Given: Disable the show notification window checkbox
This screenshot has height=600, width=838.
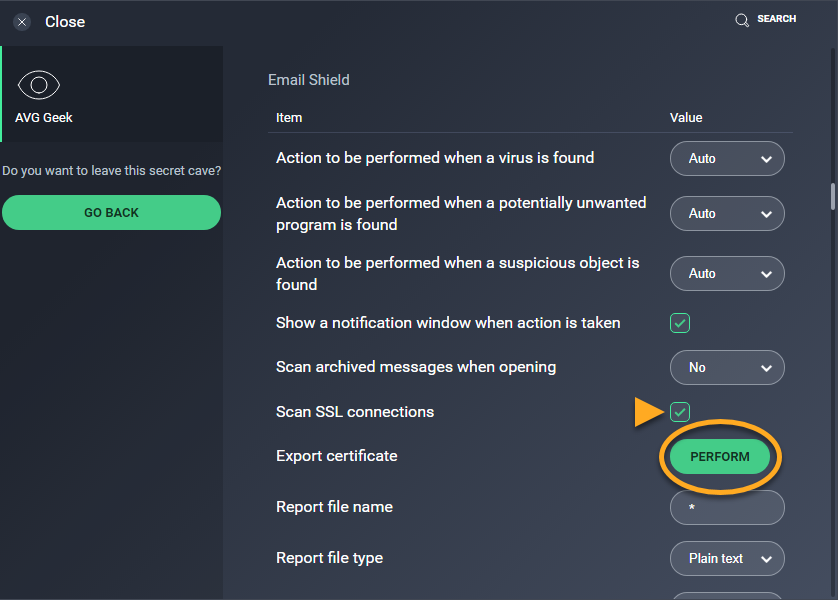Looking at the screenshot, I should click(x=680, y=323).
